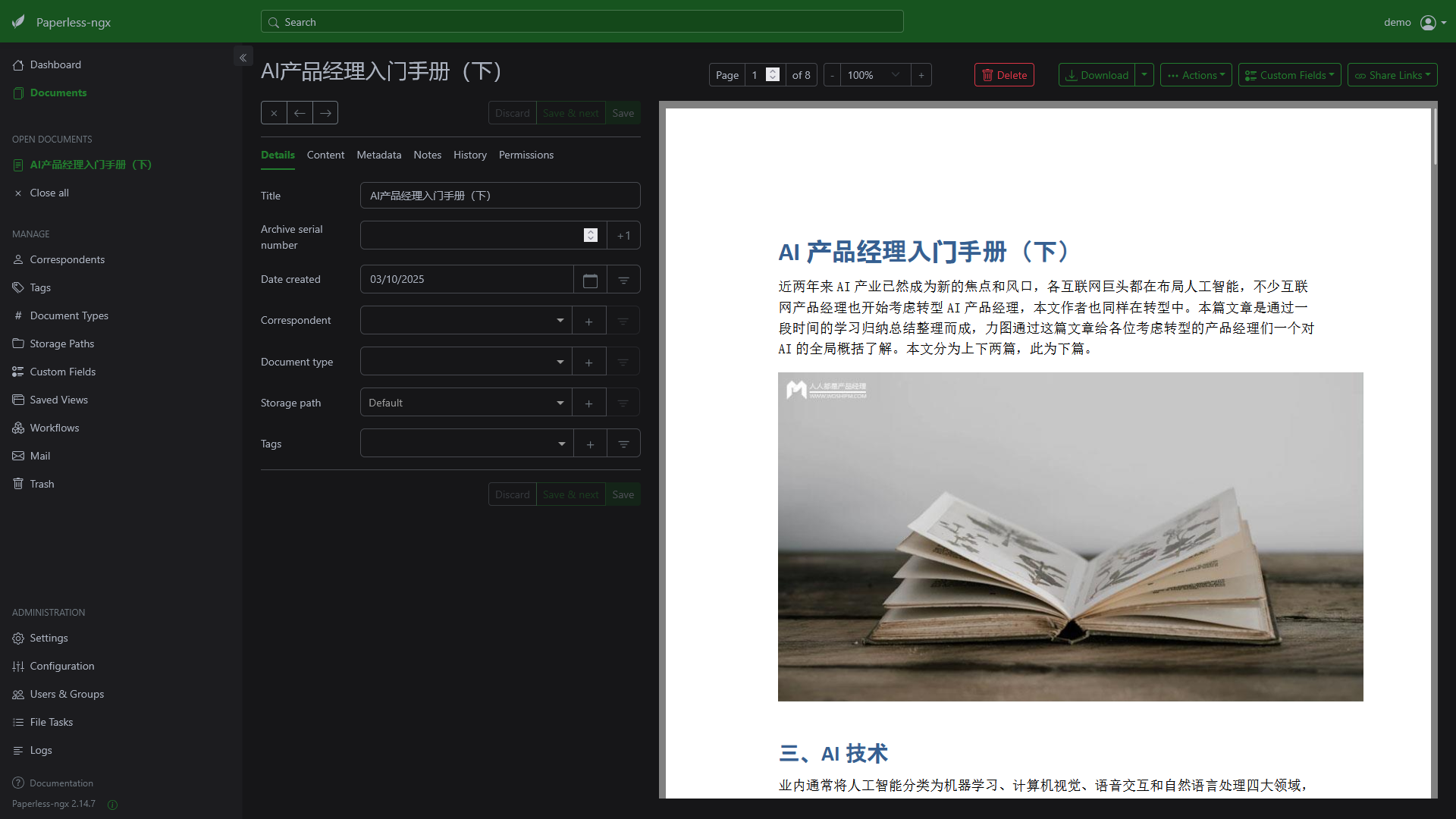
Task: Edit the Date created field
Action: [466, 280]
